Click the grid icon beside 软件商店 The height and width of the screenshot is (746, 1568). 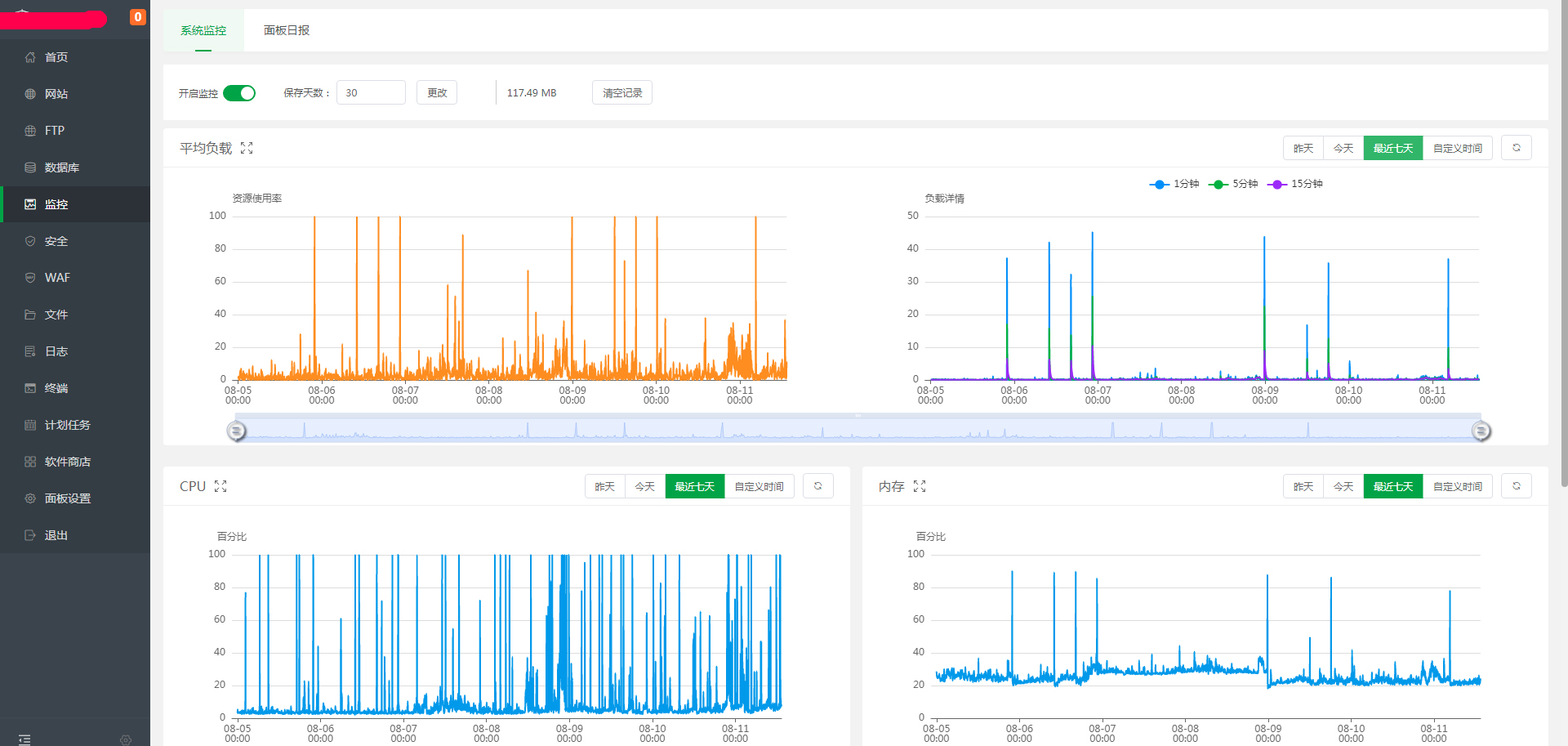(x=30, y=462)
